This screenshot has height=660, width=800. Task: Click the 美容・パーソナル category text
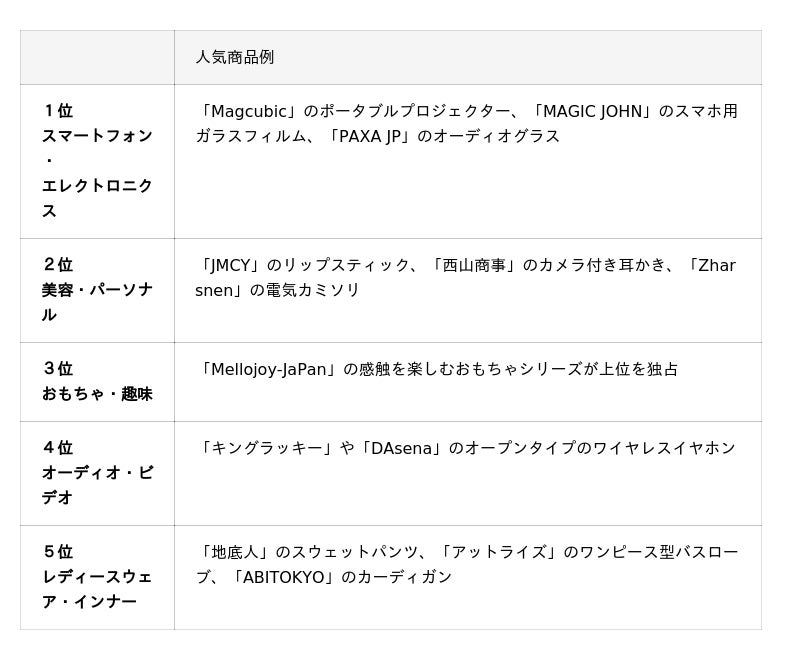tap(97, 302)
